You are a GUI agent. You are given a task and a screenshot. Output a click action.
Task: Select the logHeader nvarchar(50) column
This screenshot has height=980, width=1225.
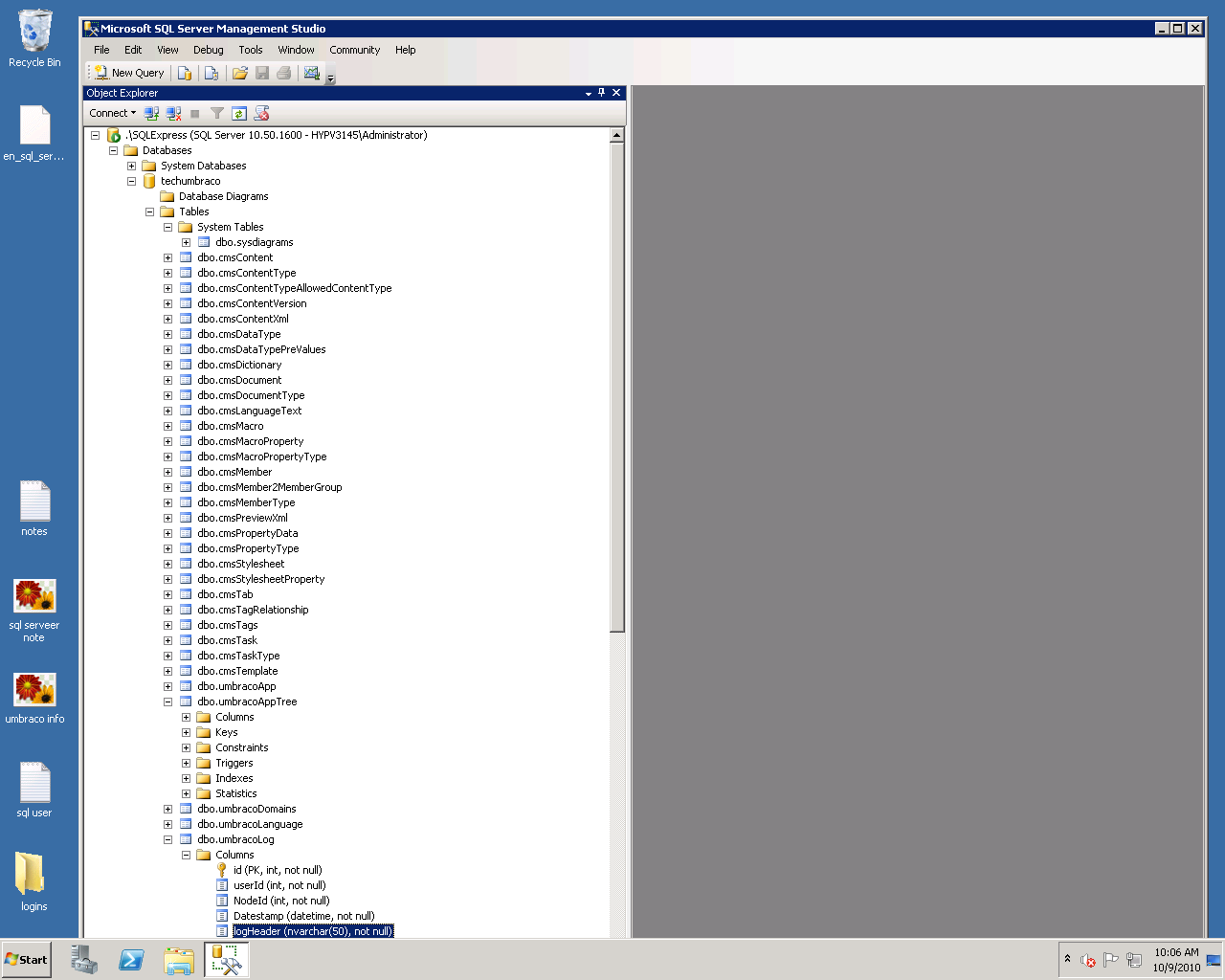(313, 931)
